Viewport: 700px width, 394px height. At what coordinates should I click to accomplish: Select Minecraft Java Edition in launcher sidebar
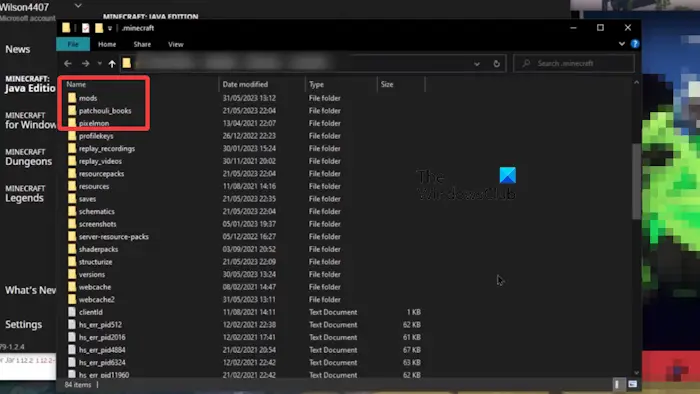click(29, 84)
